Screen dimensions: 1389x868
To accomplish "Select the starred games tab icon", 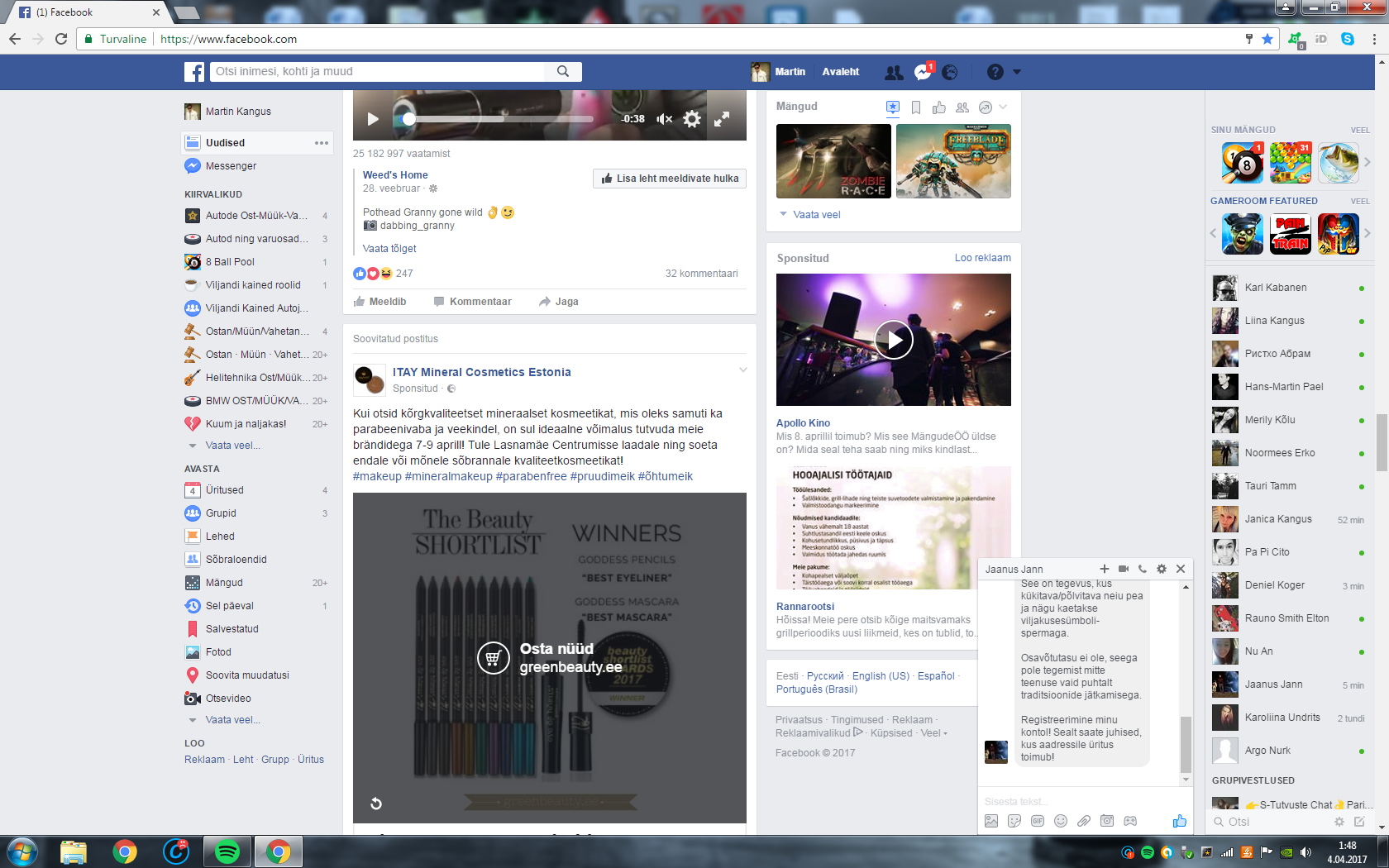I will 893,107.
